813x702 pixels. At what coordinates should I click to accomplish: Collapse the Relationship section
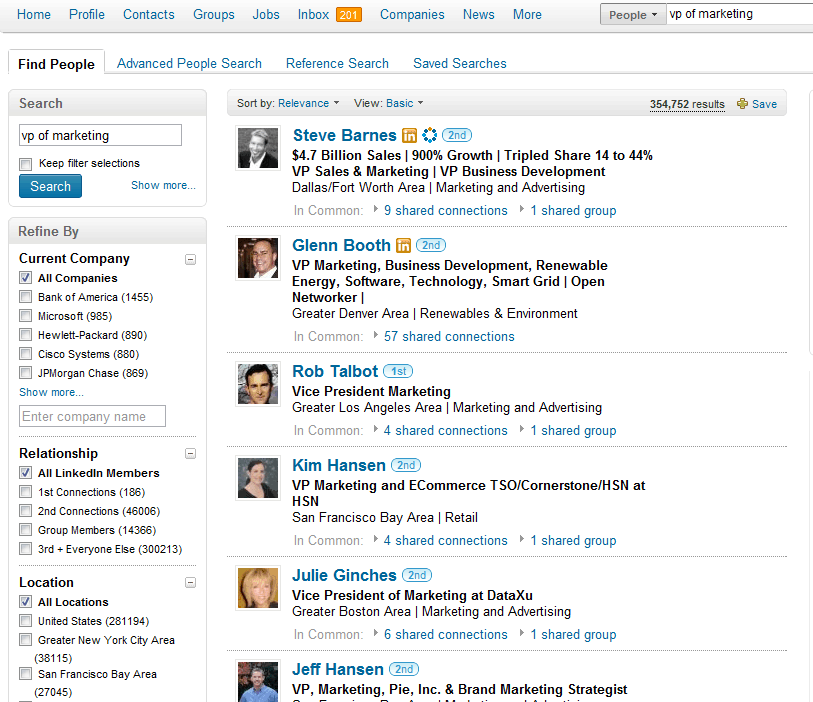pos(191,454)
